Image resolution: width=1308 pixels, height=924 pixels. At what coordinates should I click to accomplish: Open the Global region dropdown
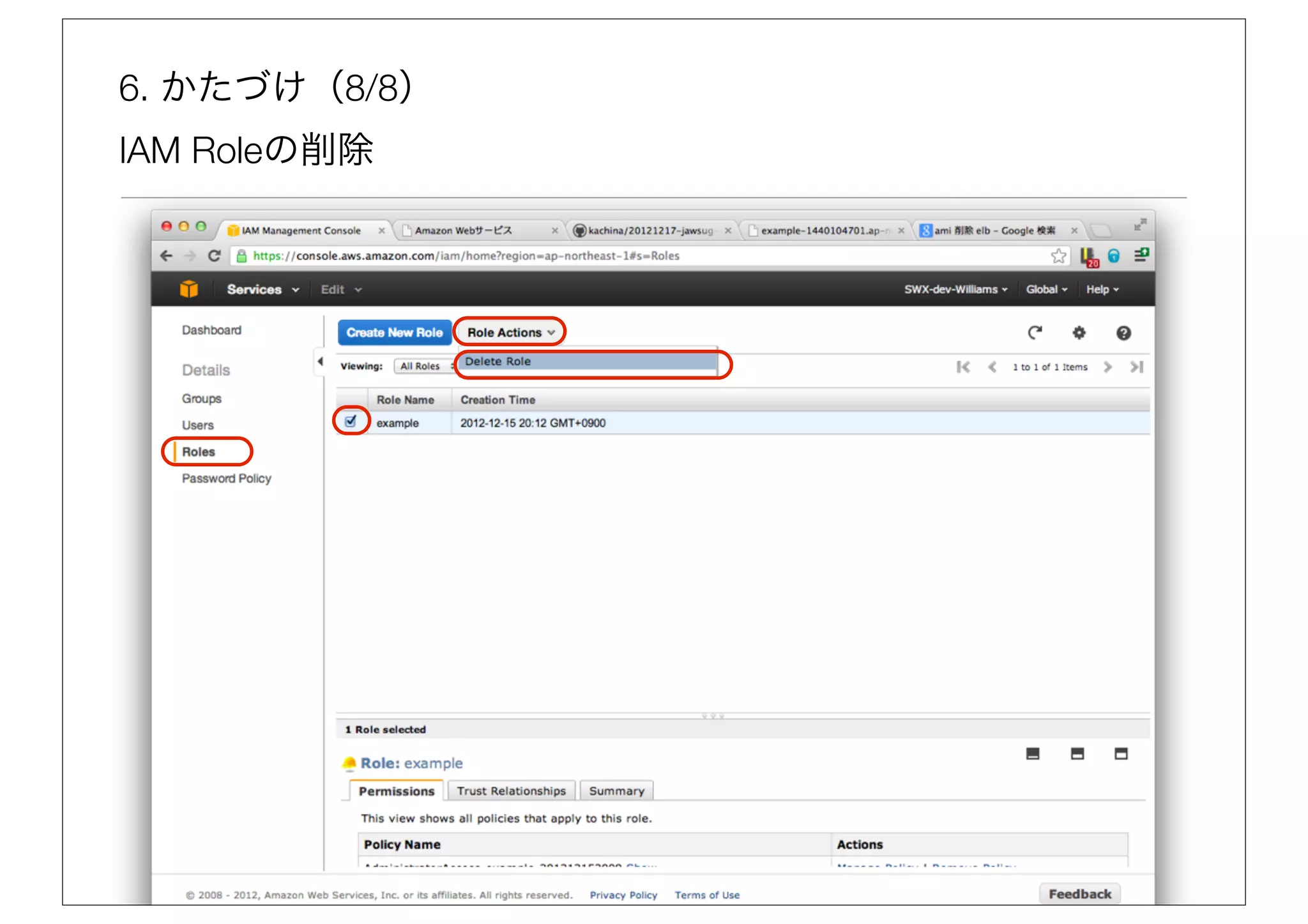(1046, 289)
